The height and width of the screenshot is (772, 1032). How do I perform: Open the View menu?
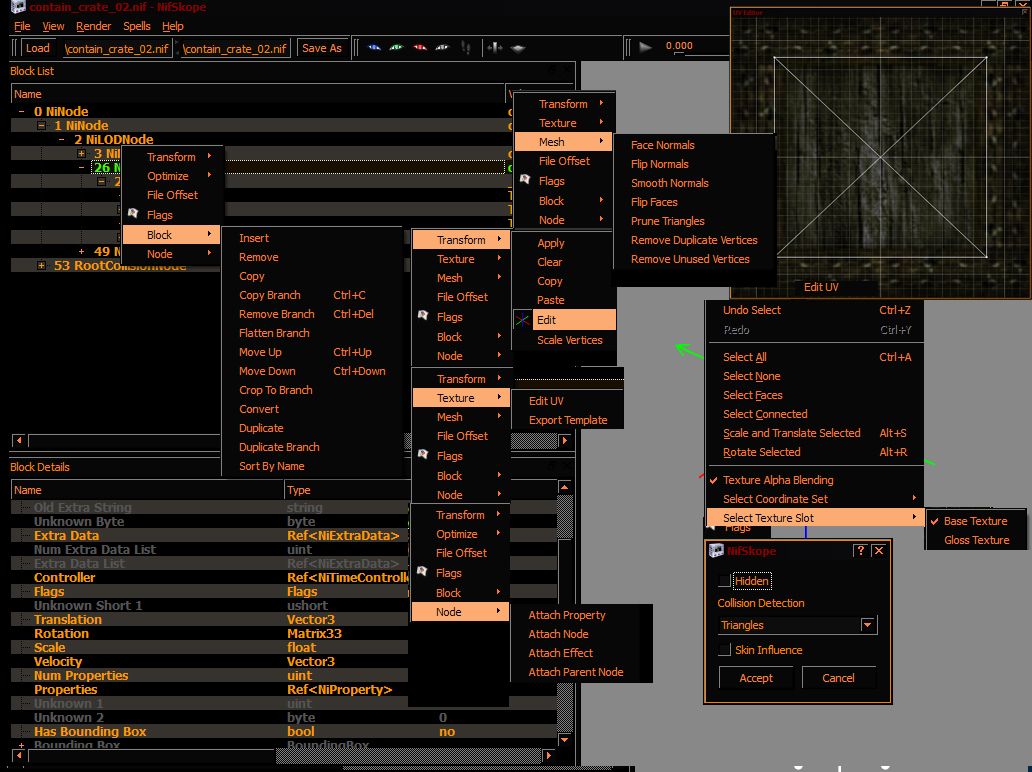coord(53,26)
